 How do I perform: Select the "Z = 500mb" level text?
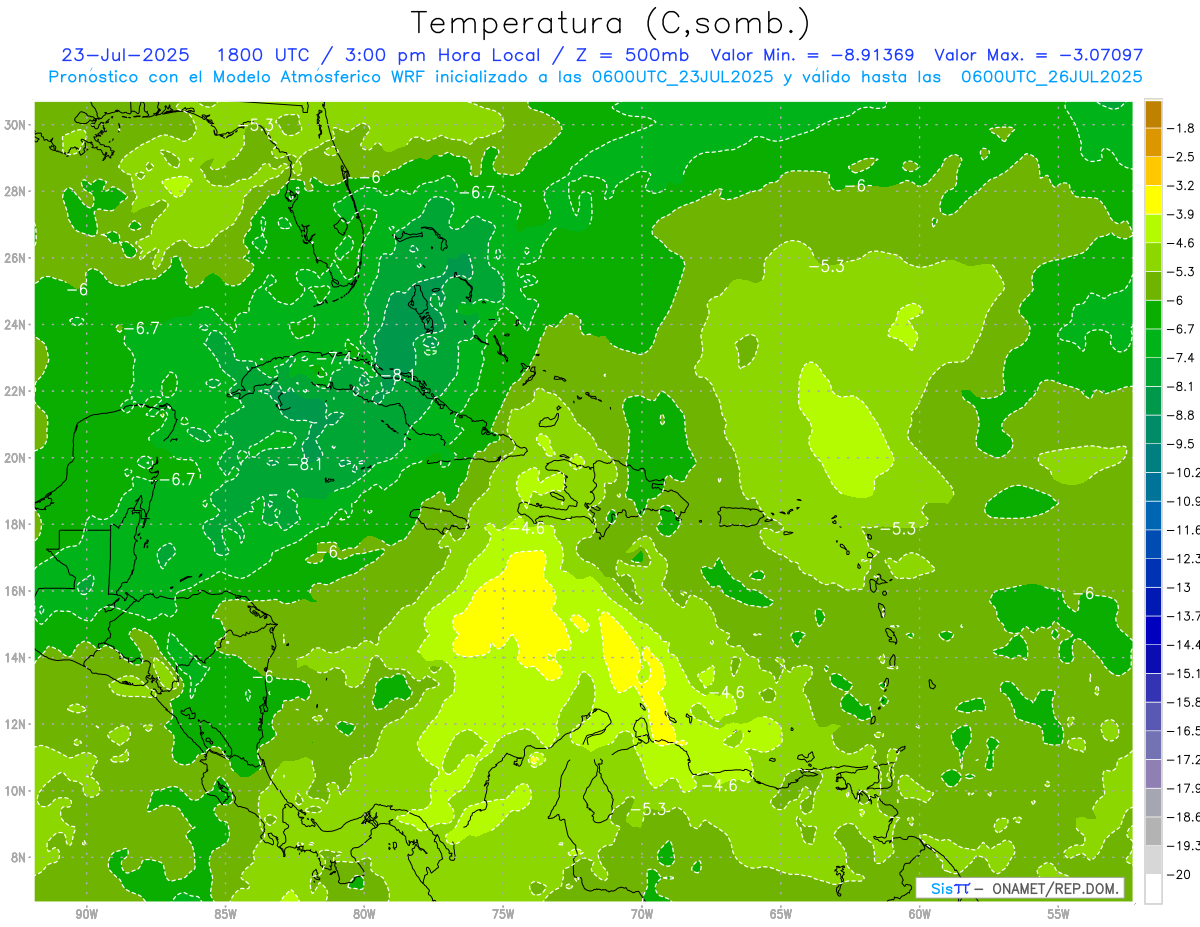click(631, 55)
